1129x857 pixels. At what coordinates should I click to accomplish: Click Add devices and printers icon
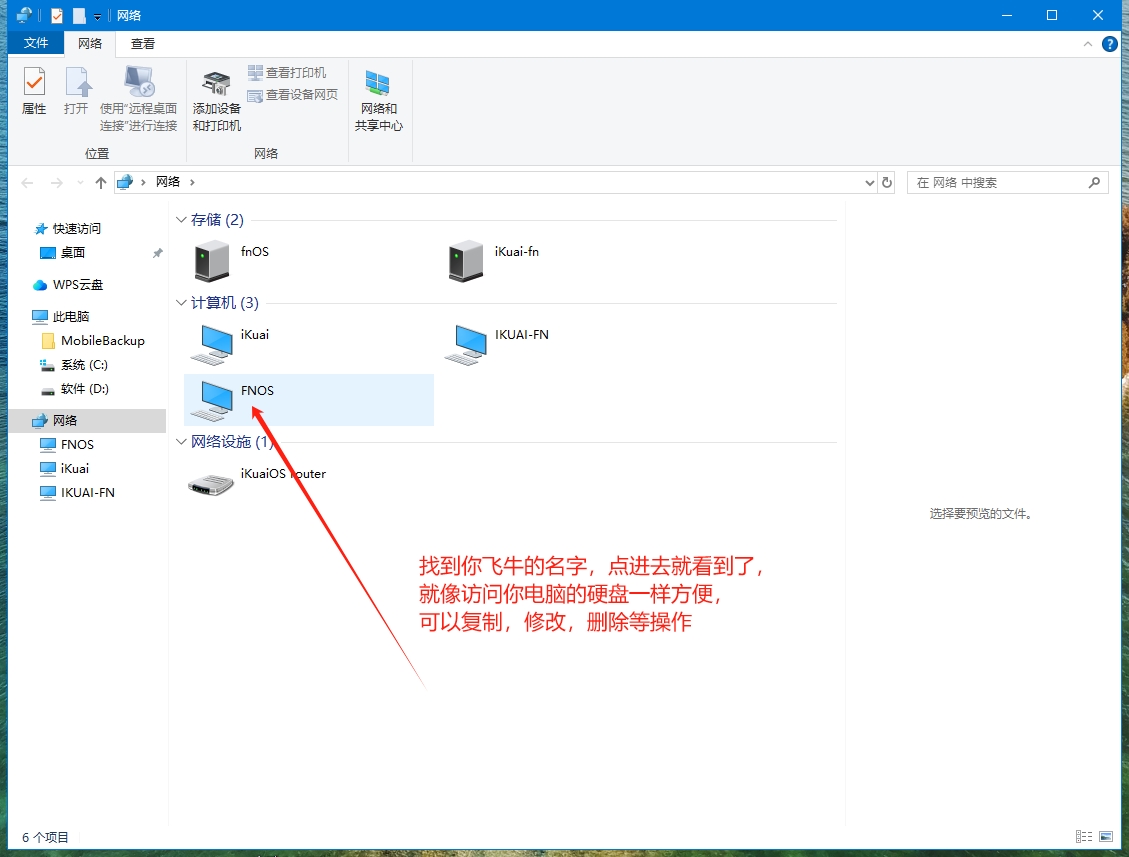217,101
